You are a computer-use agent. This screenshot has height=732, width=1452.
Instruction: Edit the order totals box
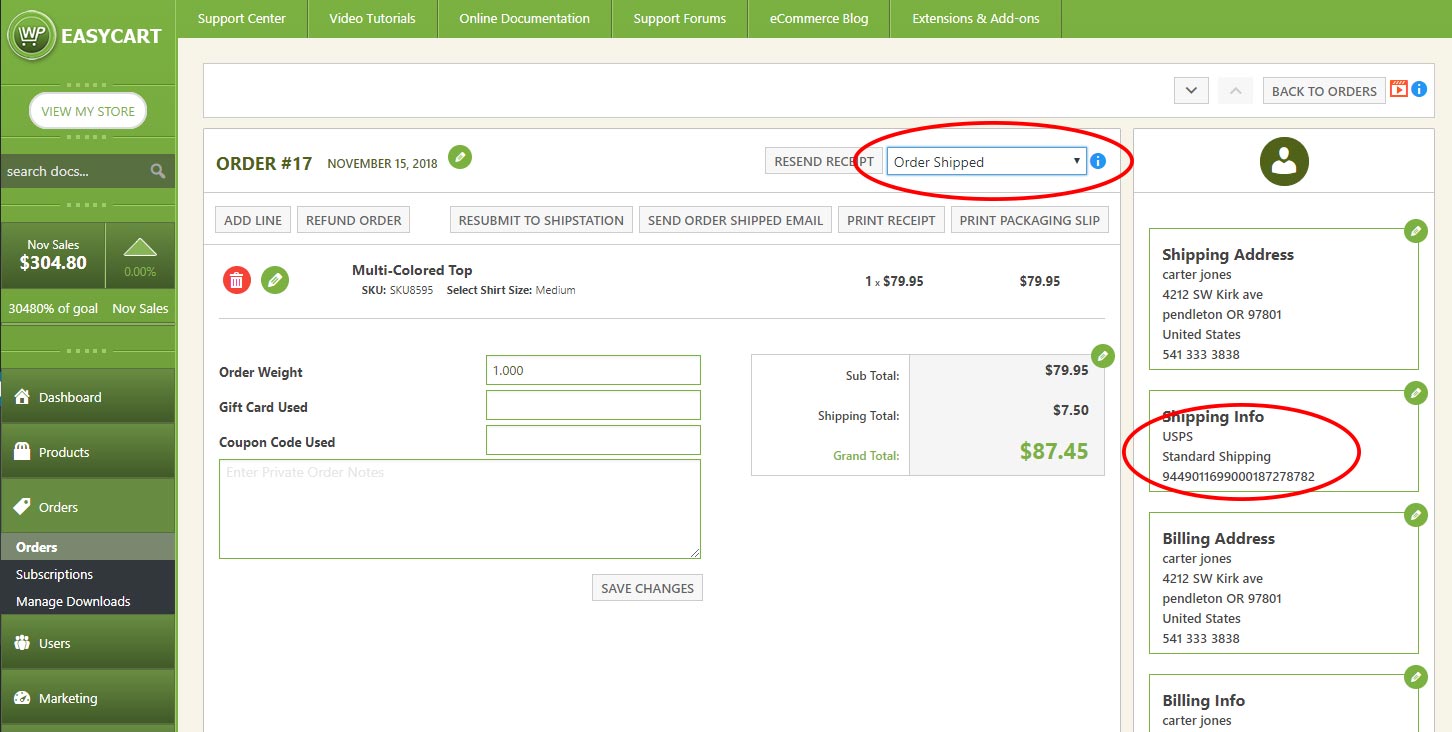click(1102, 355)
